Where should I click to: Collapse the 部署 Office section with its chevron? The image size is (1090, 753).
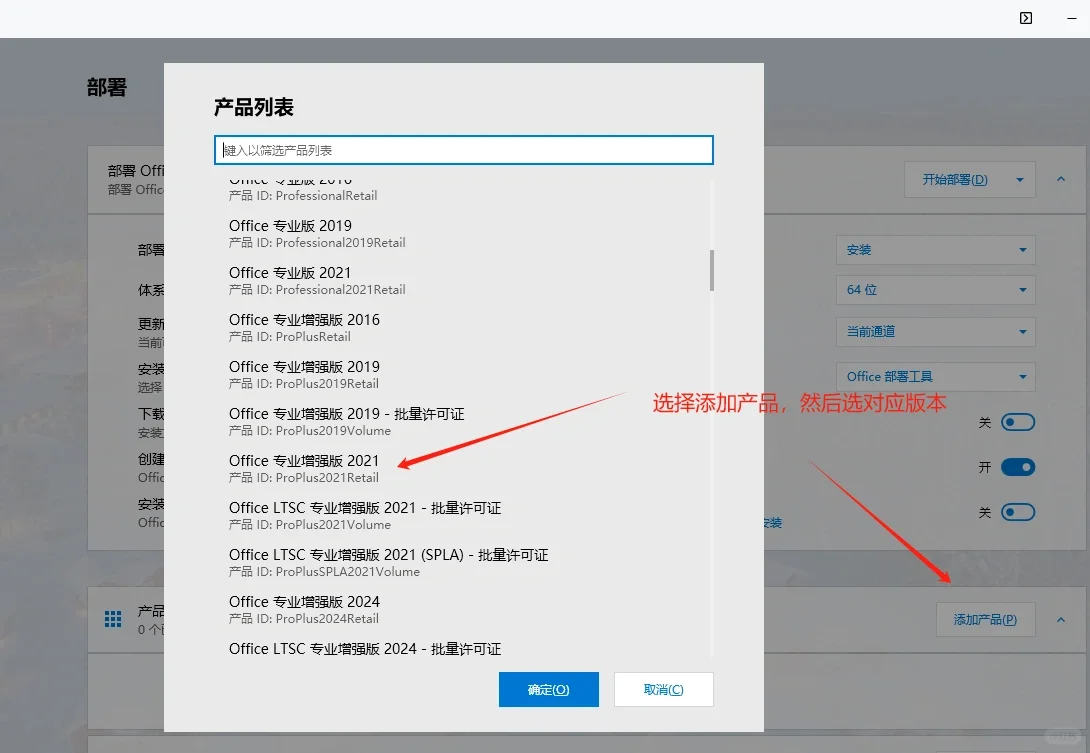(x=1061, y=179)
